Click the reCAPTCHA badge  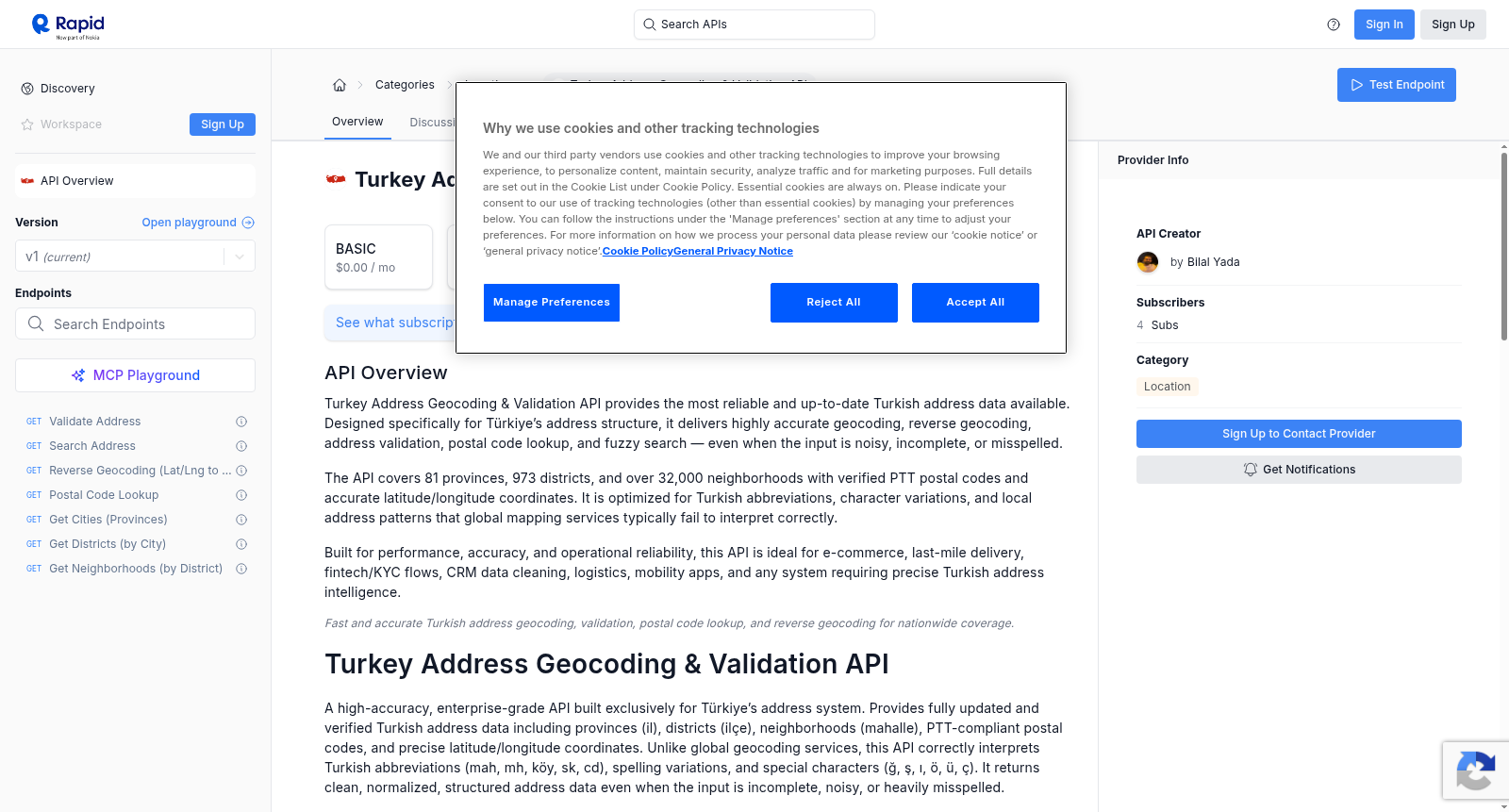(1475, 771)
